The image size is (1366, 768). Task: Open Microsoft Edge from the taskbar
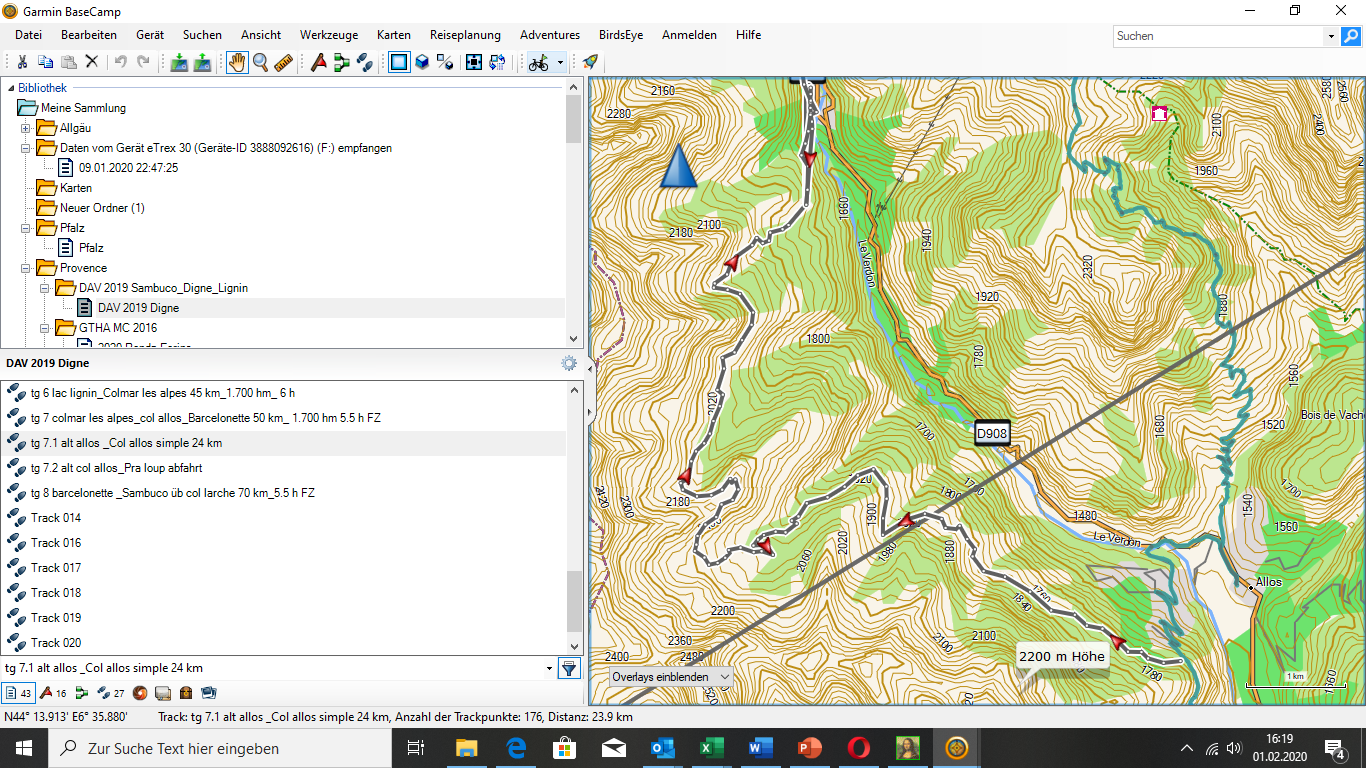[x=516, y=748]
